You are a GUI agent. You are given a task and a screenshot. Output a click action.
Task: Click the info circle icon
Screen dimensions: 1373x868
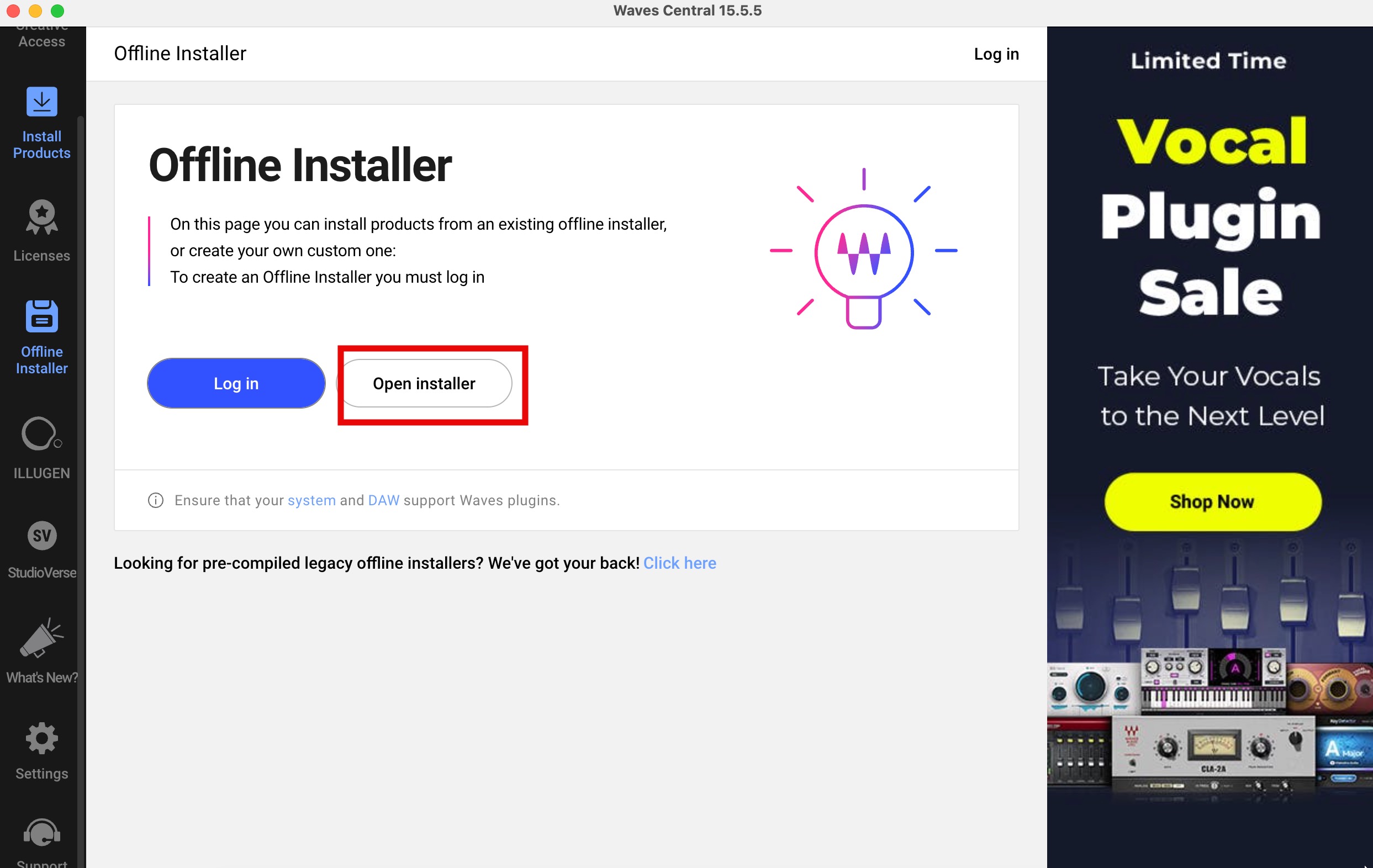coord(156,500)
